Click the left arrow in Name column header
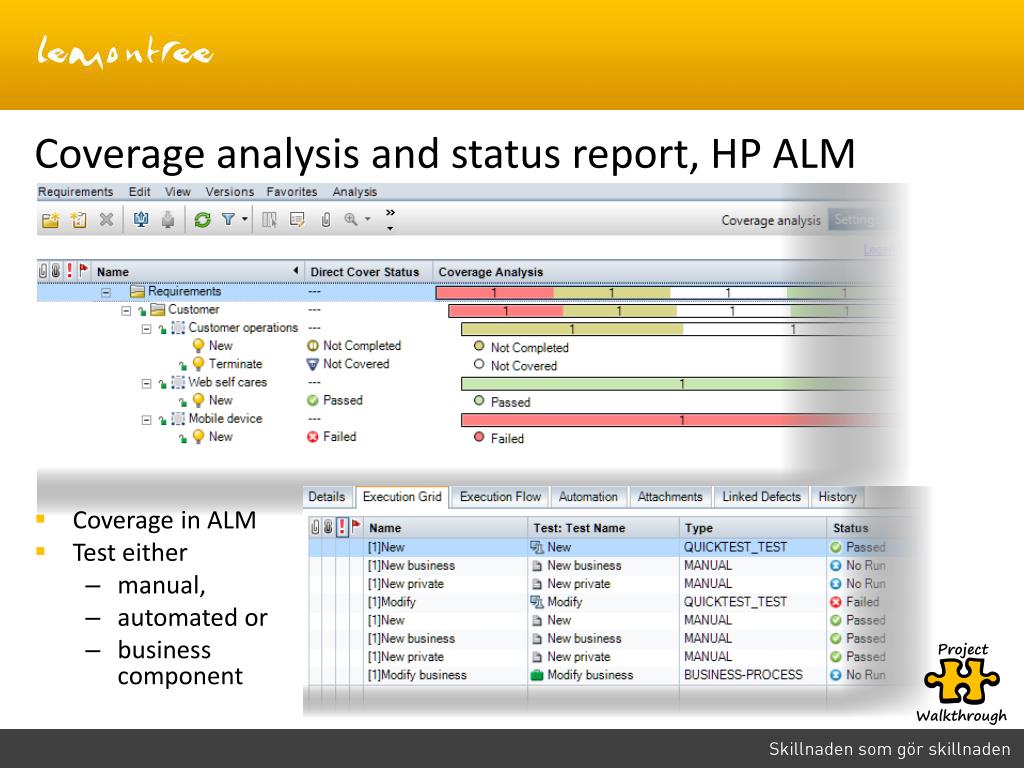The height and width of the screenshot is (768, 1024). [x=296, y=270]
